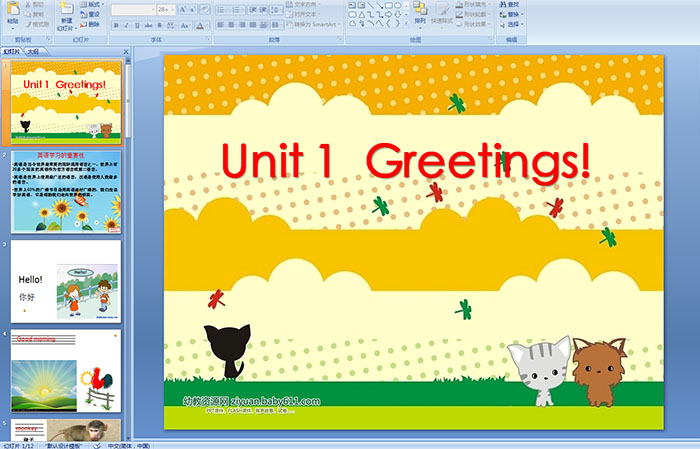Open the Columns dropdown in paragraph group
The width and height of the screenshot is (700, 449).
277,25
